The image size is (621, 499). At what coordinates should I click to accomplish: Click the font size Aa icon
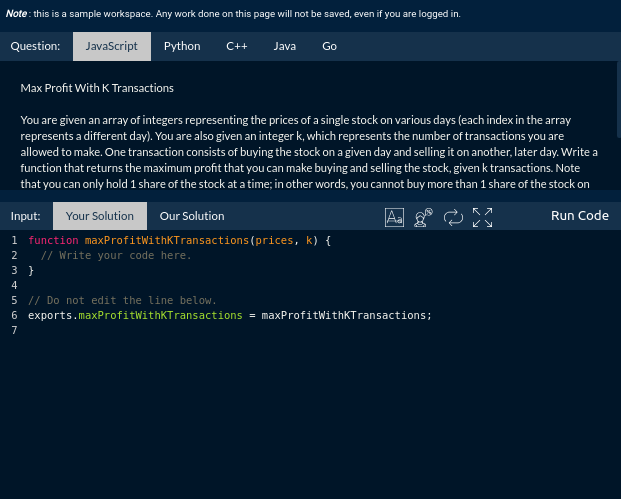click(x=394, y=217)
